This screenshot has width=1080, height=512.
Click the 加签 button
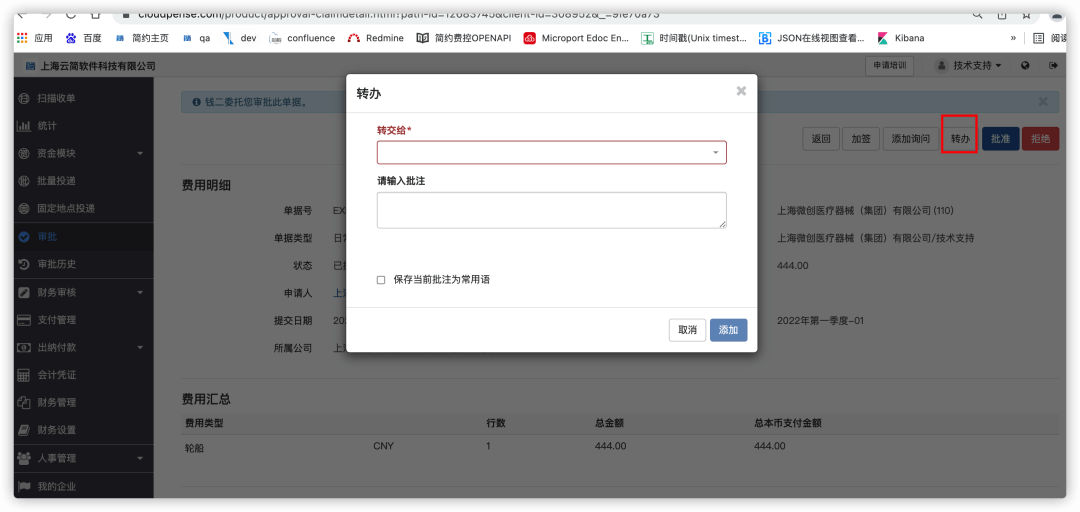click(x=861, y=139)
